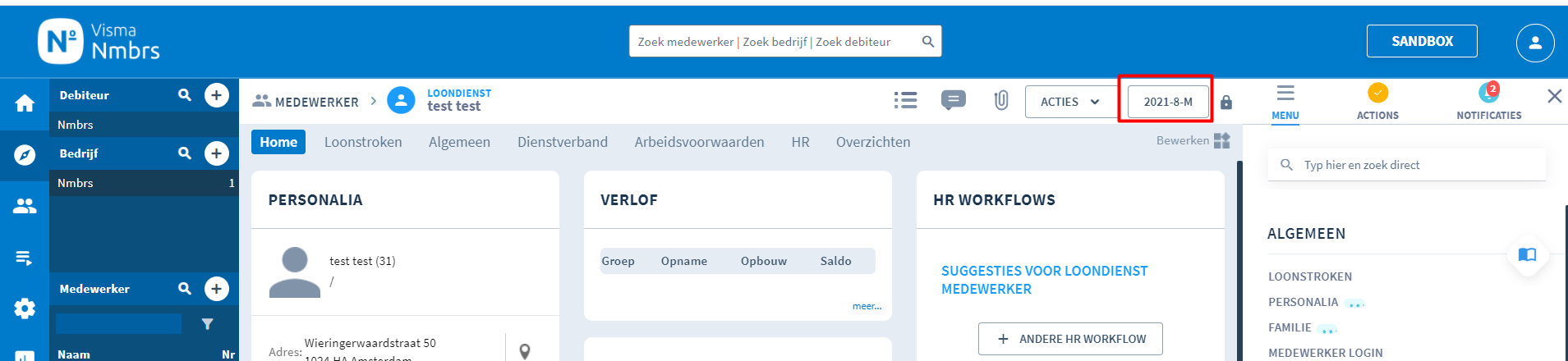This screenshot has height=361, width=1568.
Task: Open Personalia in Algemeen menu
Action: pos(1303,302)
